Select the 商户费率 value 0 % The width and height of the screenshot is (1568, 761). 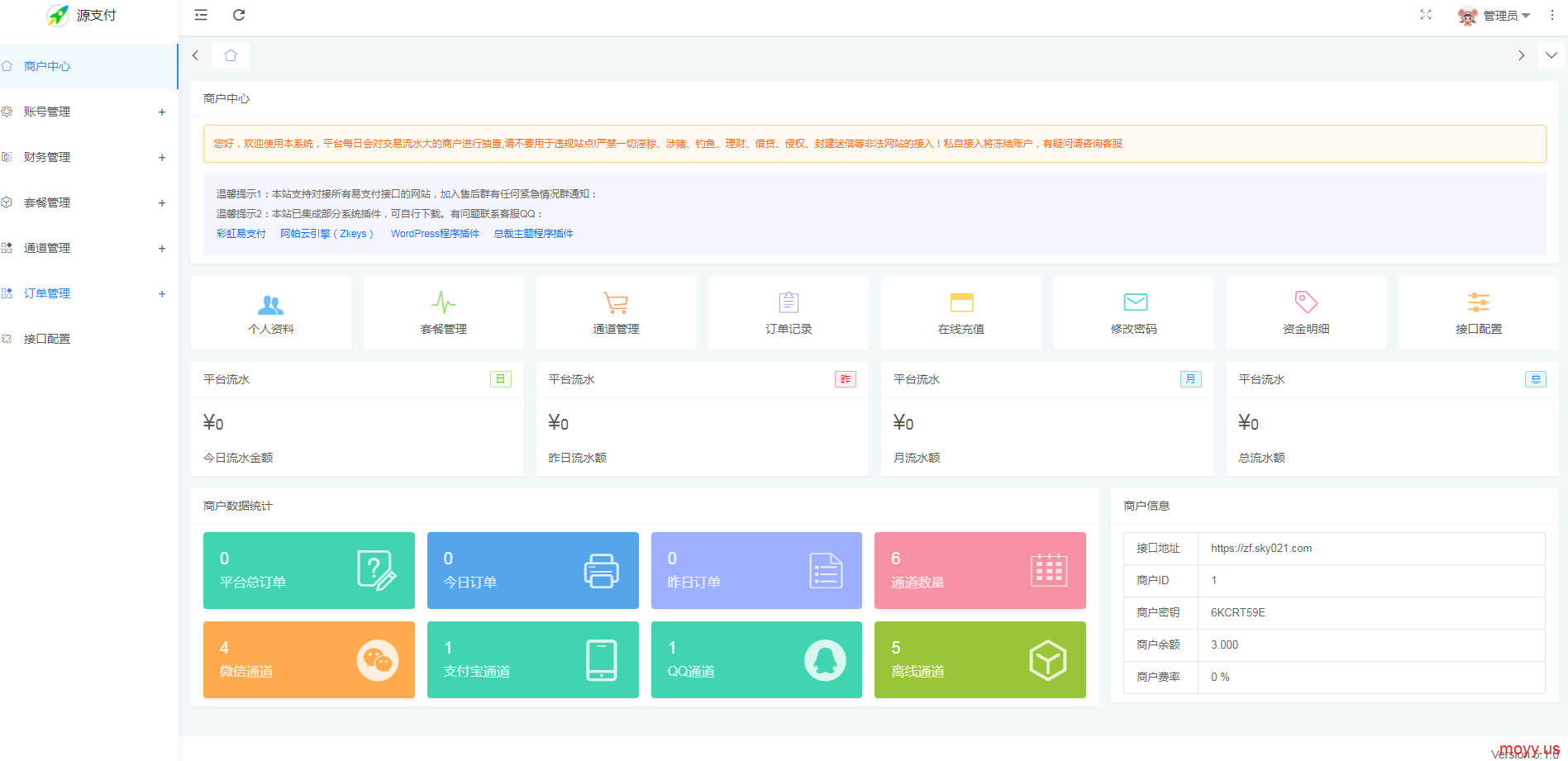point(1220,678)
